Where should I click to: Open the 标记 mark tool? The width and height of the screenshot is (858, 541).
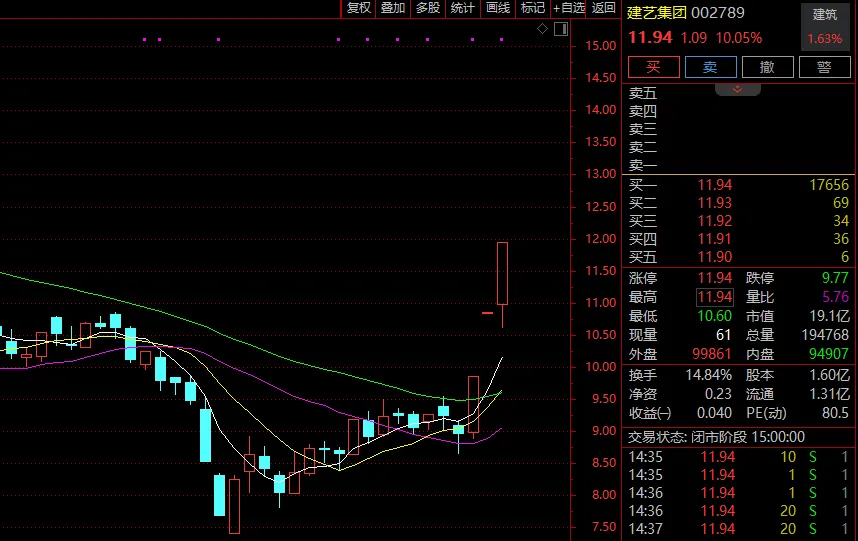[533, 8]
